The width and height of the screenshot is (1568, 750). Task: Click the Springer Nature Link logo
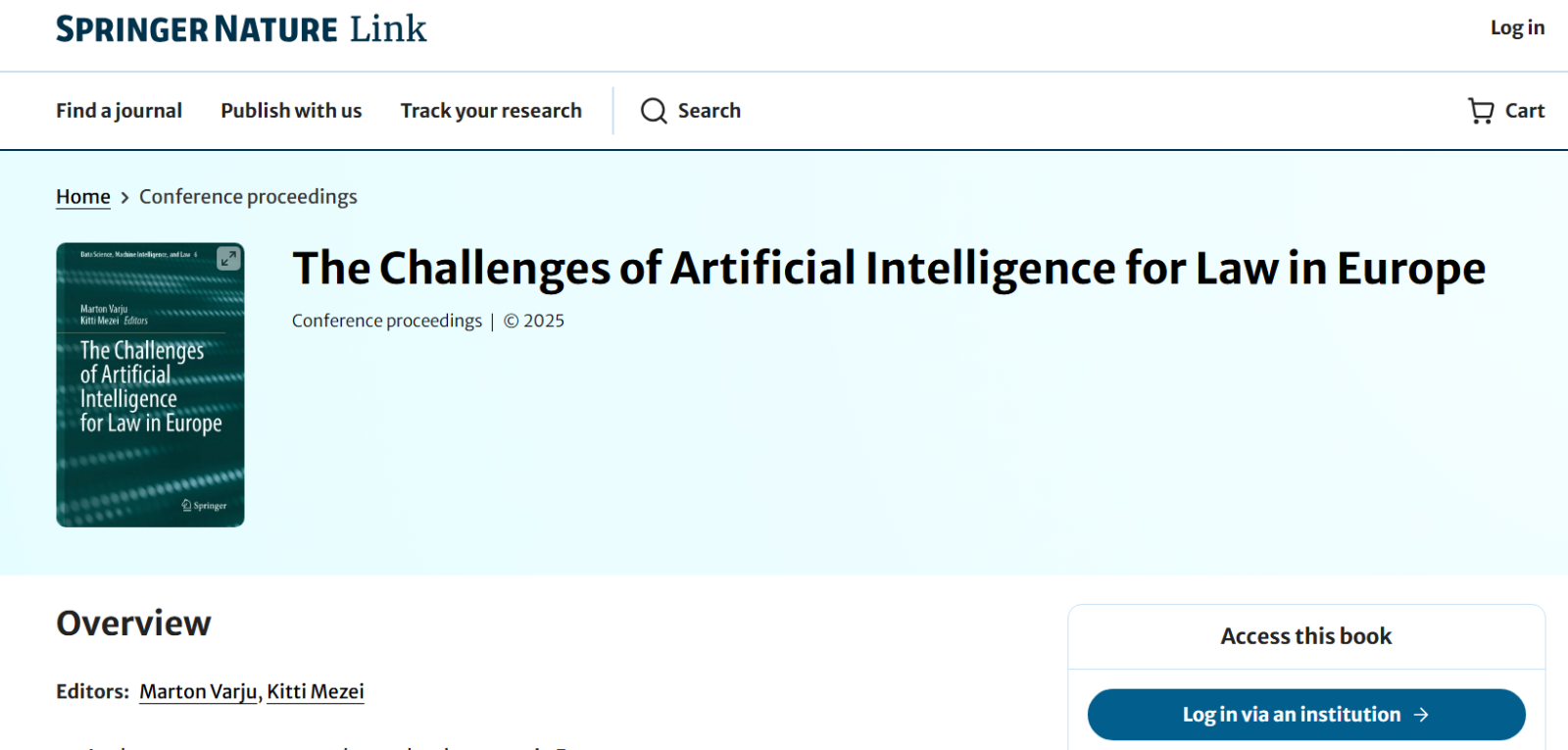click(x=241, y=29)
